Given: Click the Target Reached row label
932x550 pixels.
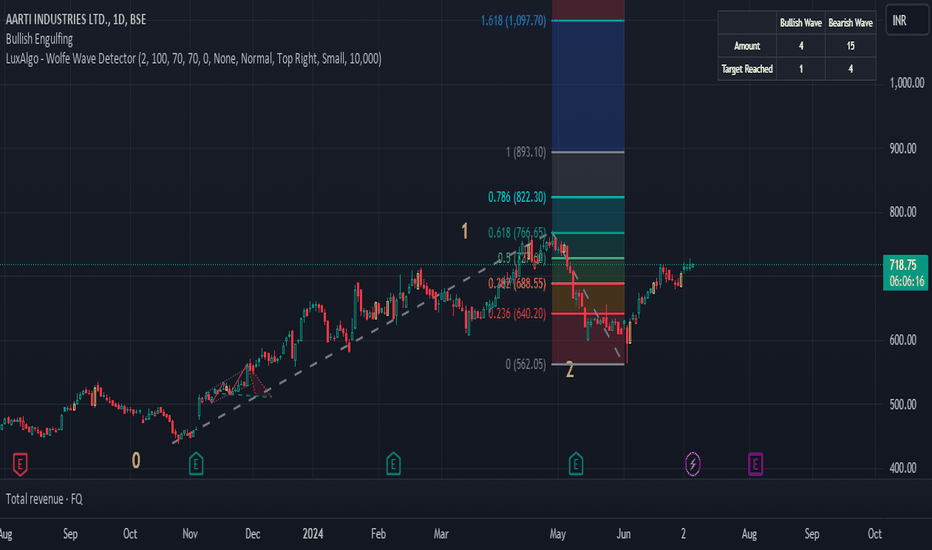Looking at the screenshot, I should pos(747,69).
